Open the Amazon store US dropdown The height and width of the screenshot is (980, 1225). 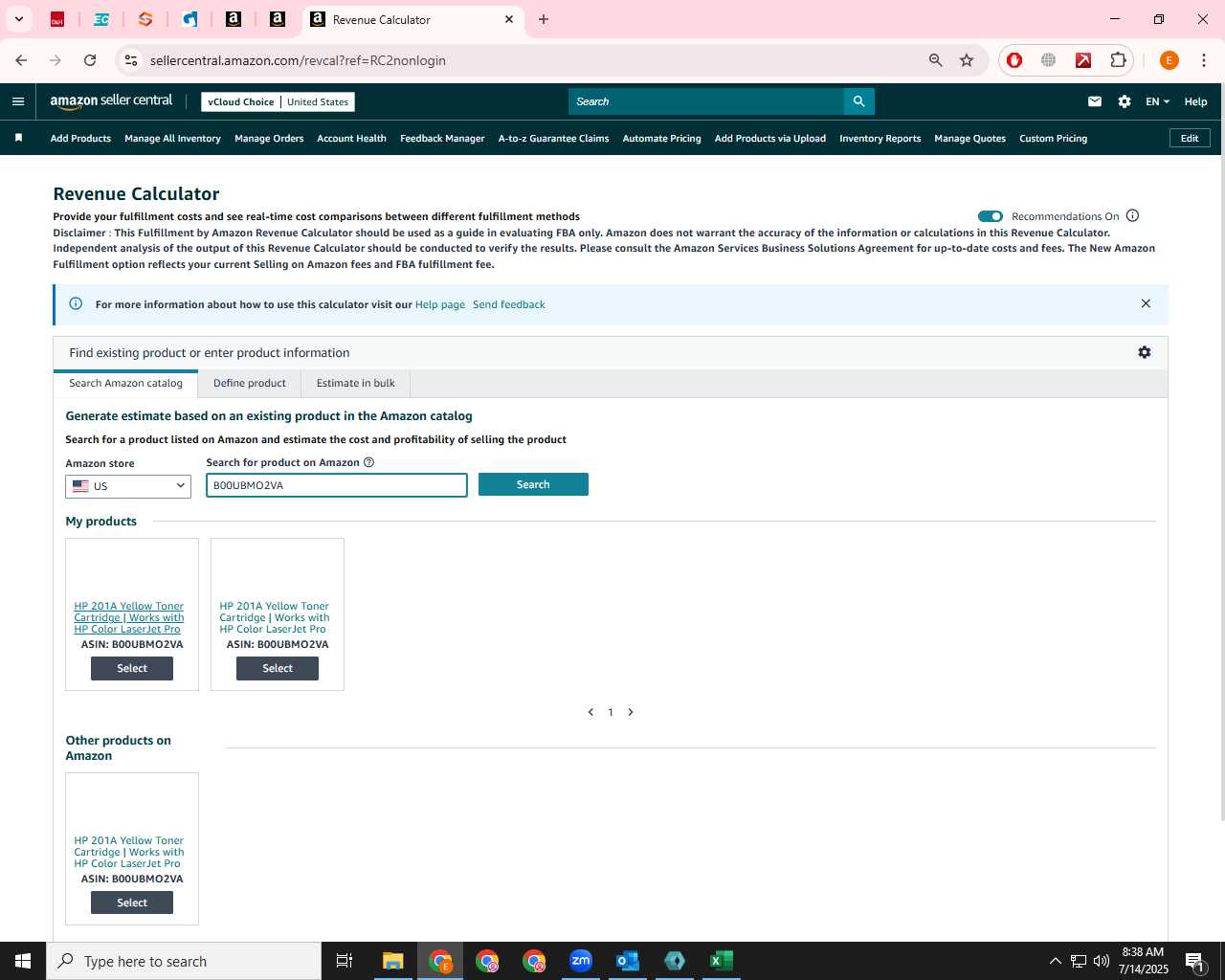coord(128,486)
